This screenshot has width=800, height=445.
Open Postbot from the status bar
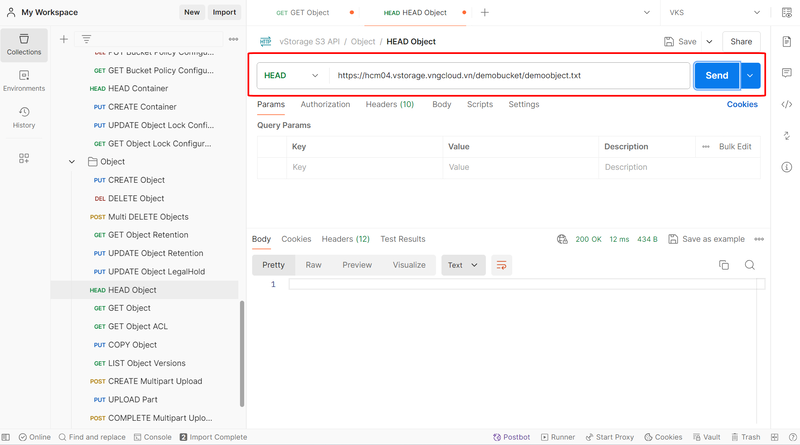pos(511,437)
